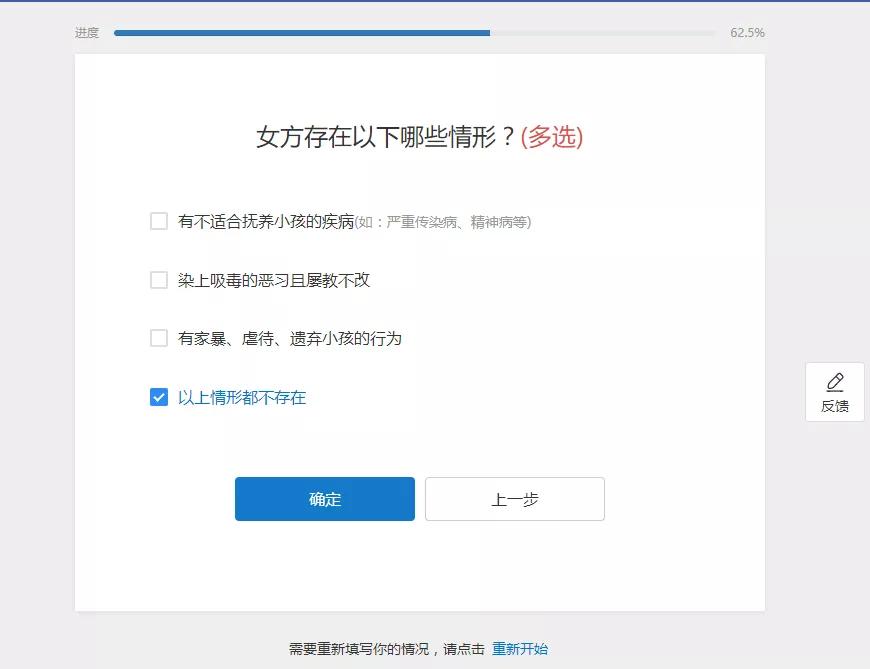This screenshot has height=669, width=870.
Task: Select the checked blue checkbox
Action: click(x=158, y=396)
